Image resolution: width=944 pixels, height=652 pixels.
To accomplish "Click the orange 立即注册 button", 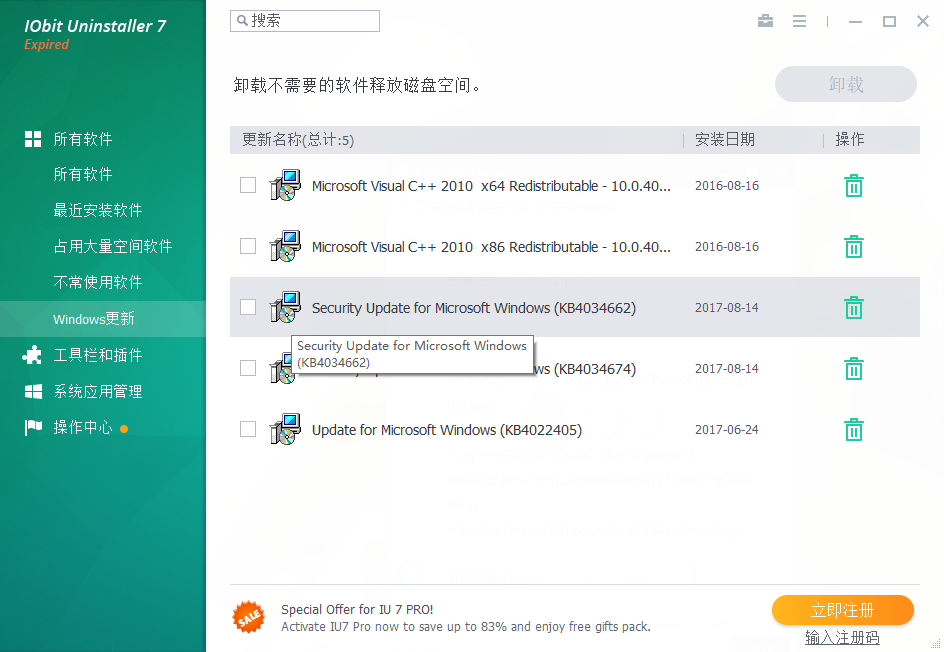I will pos(842,610).
